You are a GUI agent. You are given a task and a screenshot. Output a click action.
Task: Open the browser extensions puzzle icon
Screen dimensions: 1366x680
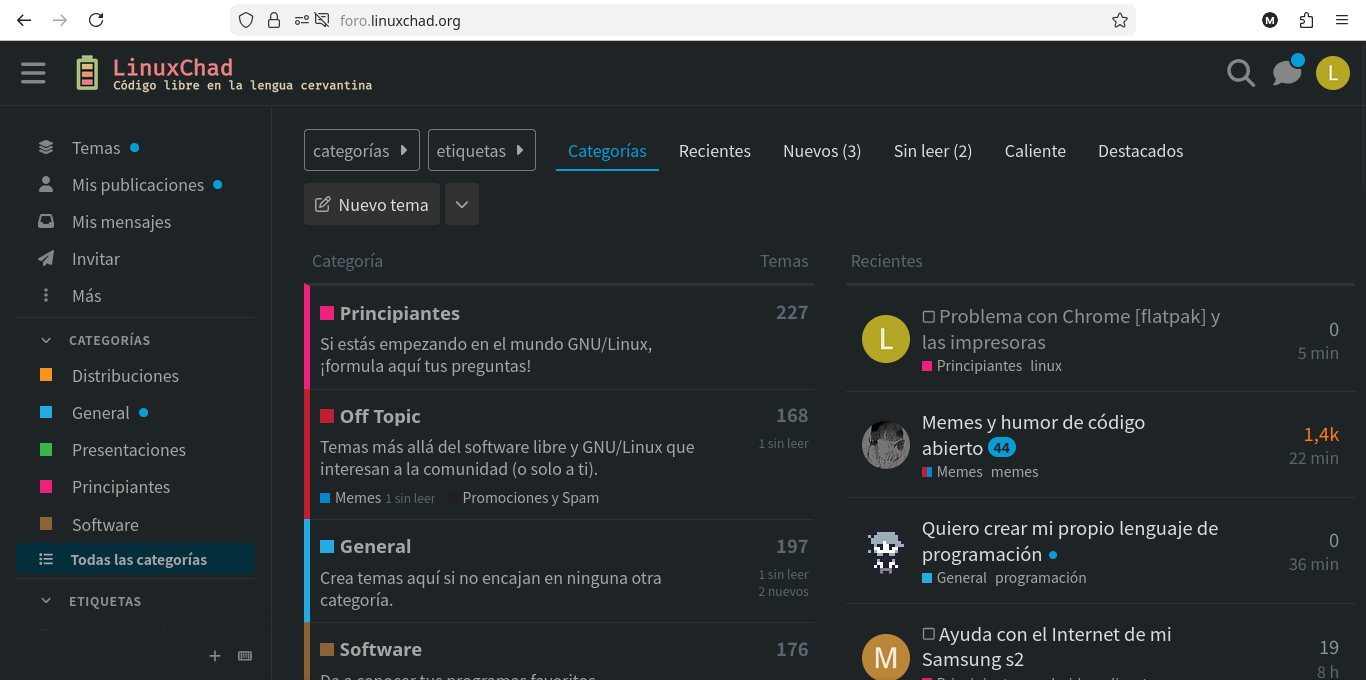click(x=1306, y=20)
